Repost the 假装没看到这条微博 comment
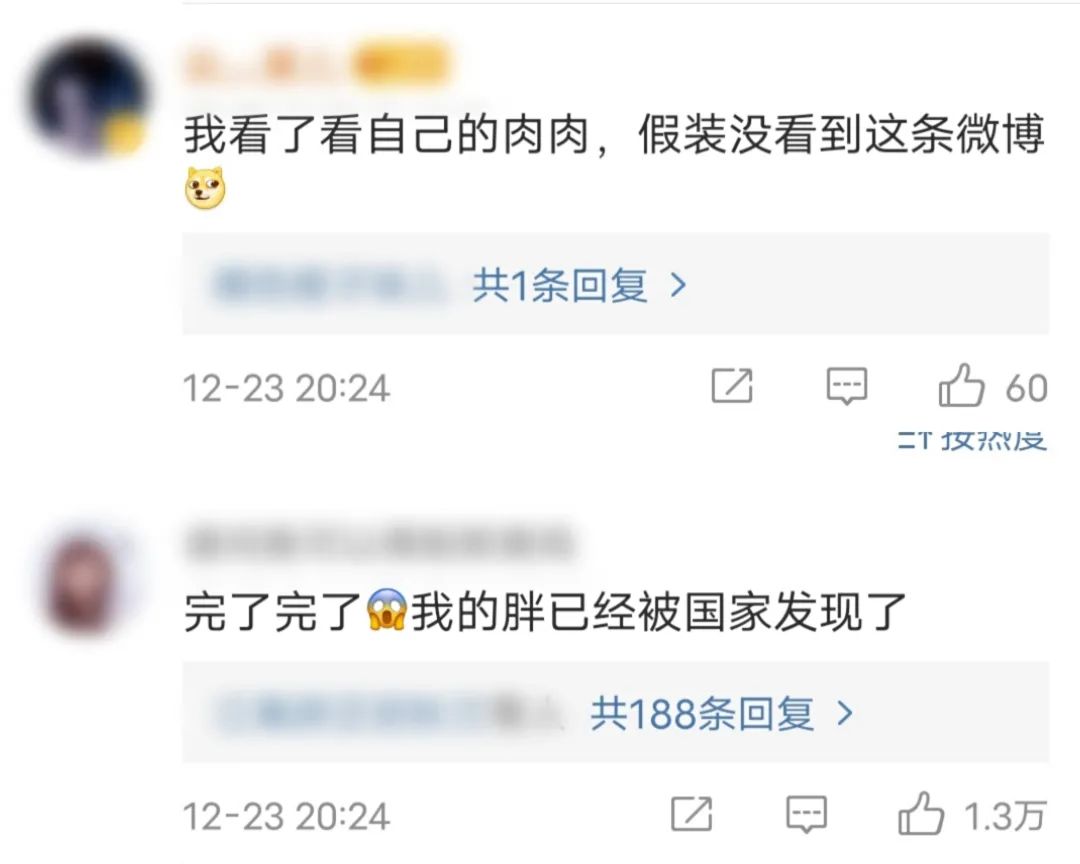The height and width of the screenshot is (864, 1080). pos(731,386)
